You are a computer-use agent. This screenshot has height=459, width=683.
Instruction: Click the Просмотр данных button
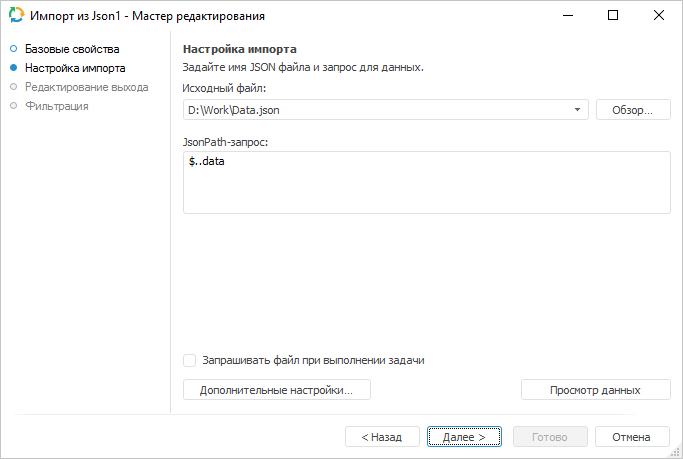point(595,390)
